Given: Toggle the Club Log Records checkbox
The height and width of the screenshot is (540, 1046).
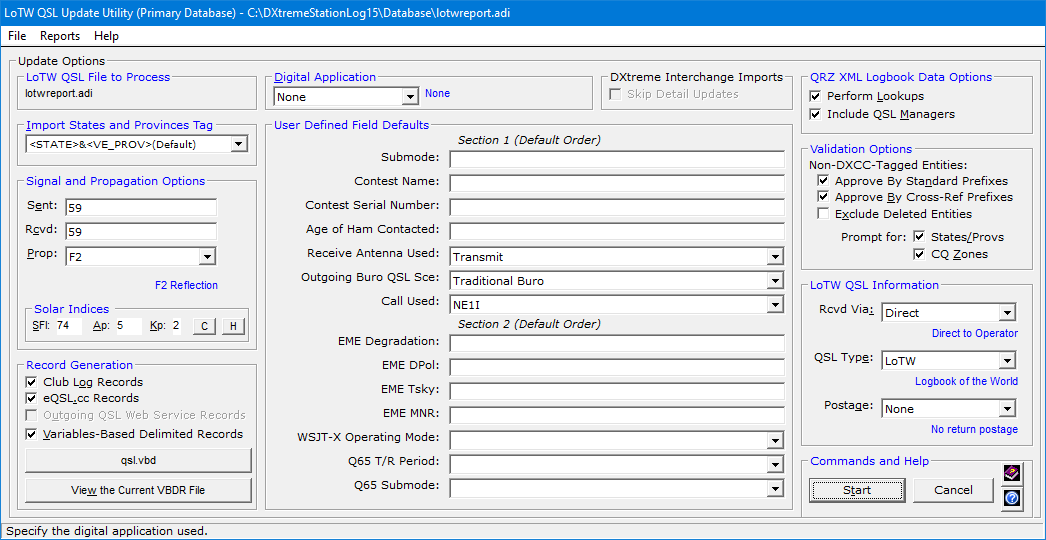Looking at the screenshot, I should (33, 382).
